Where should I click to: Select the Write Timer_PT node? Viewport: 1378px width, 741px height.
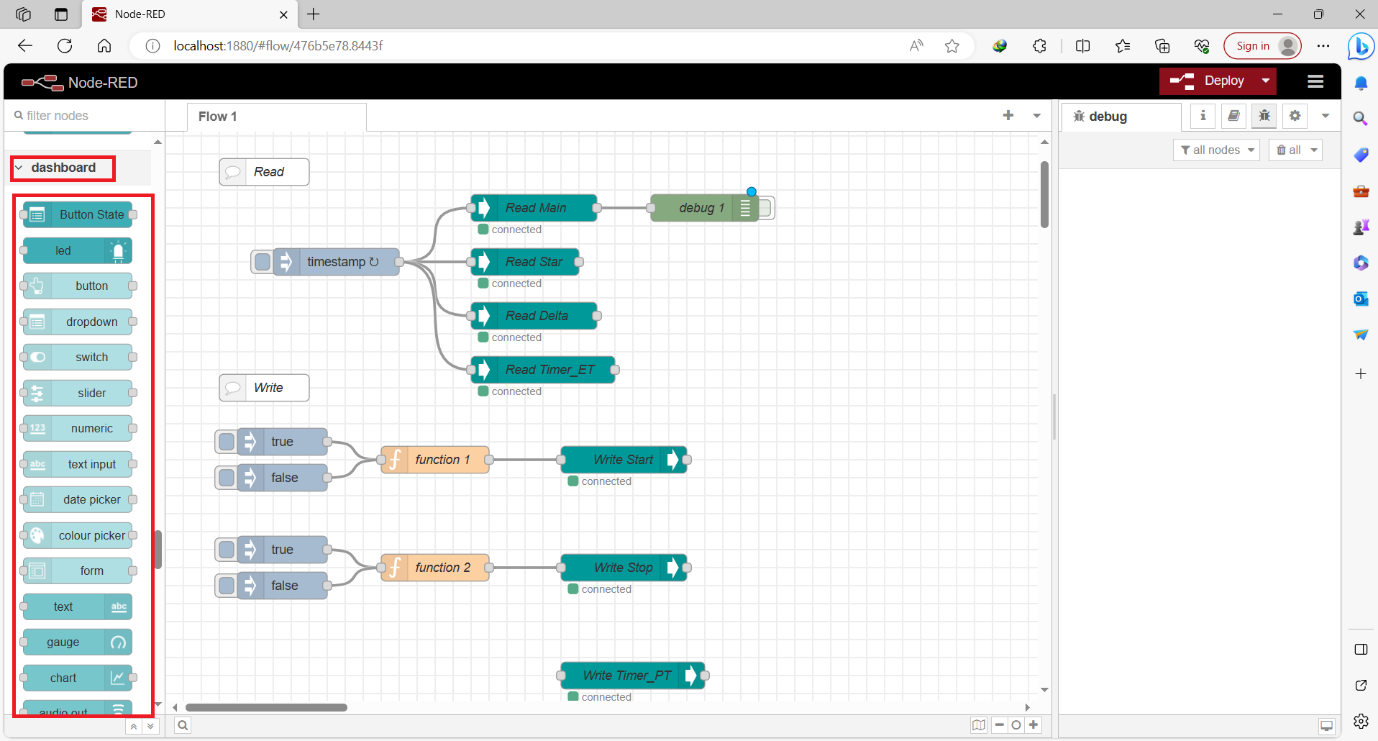point(633,676)
